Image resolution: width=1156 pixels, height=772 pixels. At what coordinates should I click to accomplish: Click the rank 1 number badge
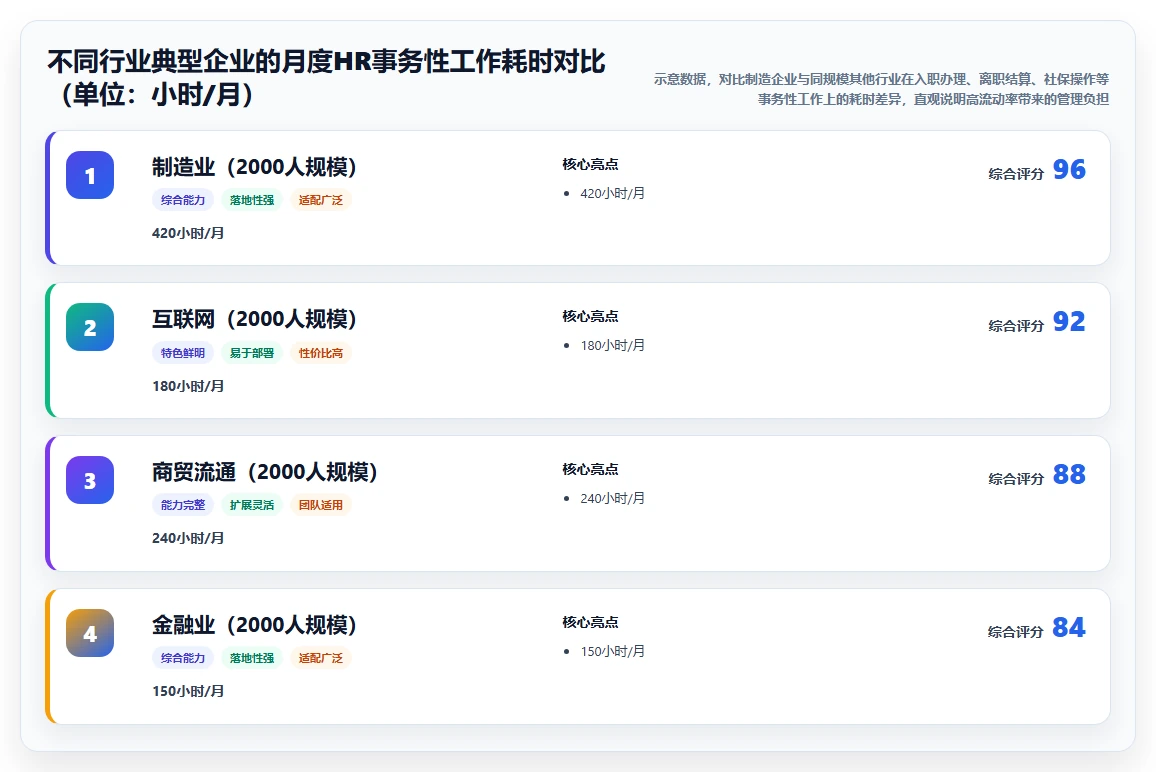click(x=90, y=175)
